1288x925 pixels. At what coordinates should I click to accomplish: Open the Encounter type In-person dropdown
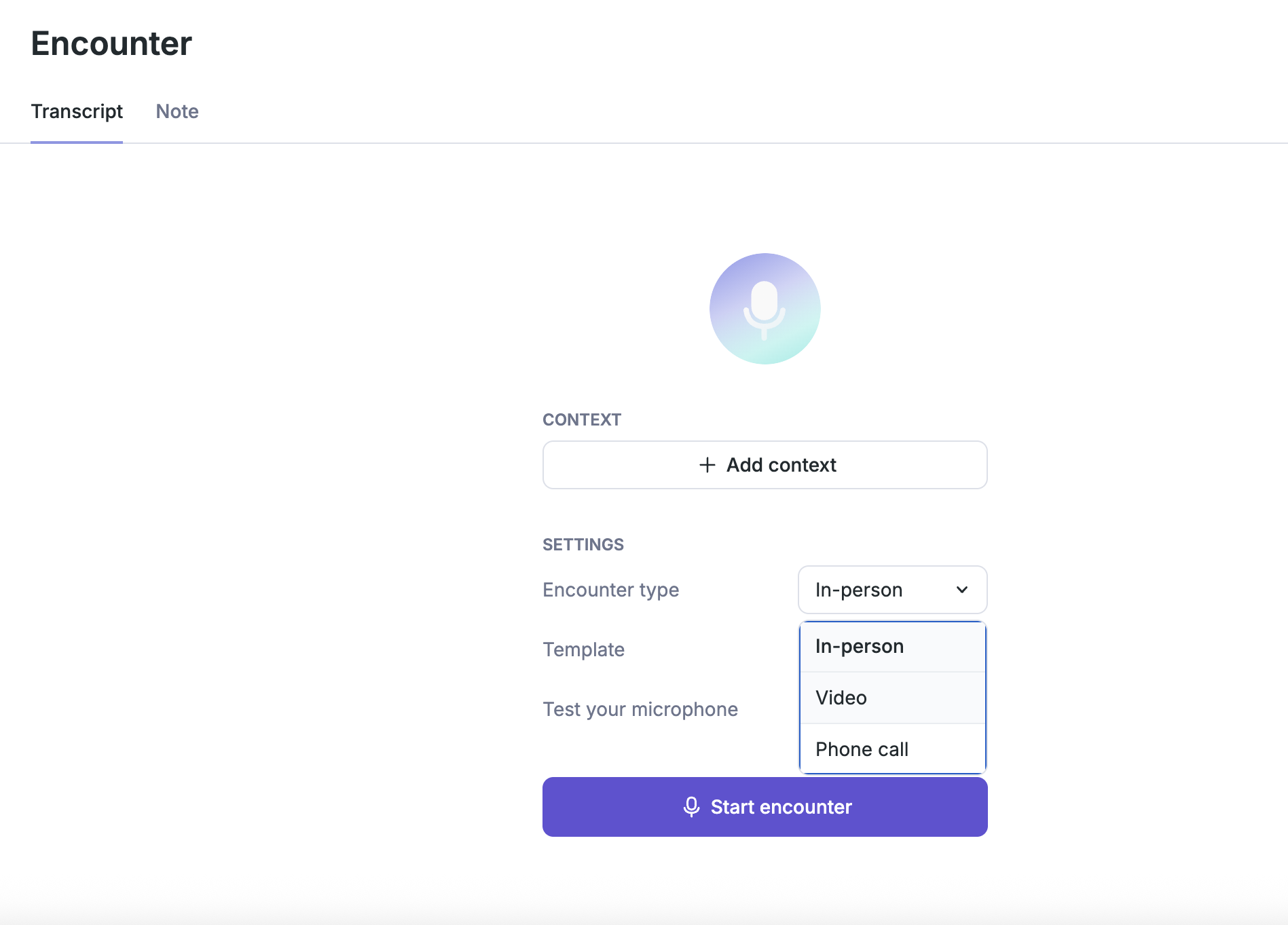pyautogui.click(x=892, y=590)
